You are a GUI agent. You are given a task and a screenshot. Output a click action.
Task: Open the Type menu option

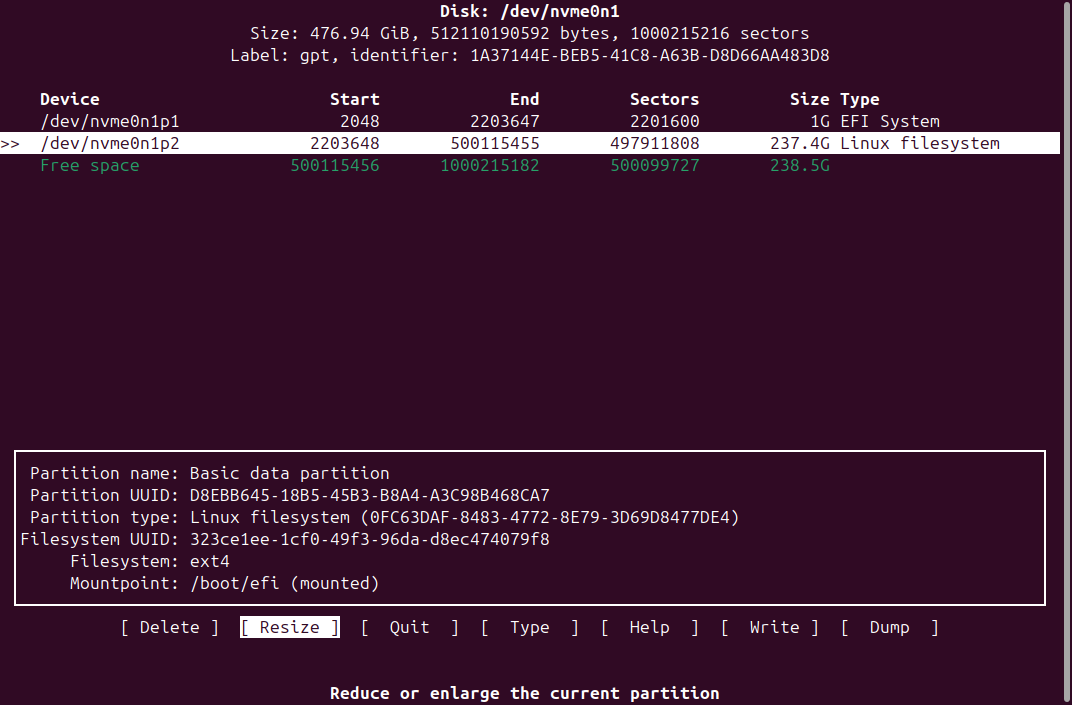point(529,627)
